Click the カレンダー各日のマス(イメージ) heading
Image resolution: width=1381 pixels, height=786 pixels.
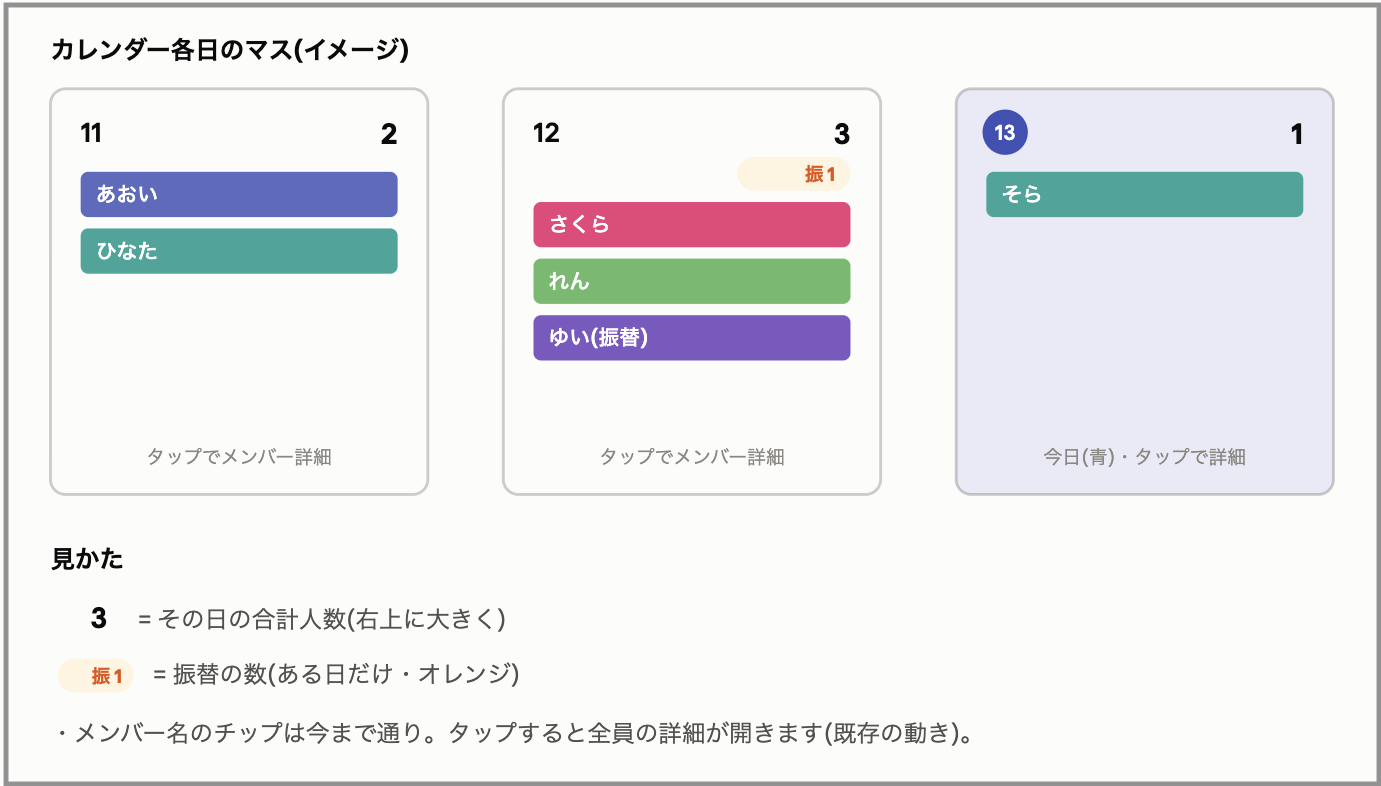click(230, 50)
